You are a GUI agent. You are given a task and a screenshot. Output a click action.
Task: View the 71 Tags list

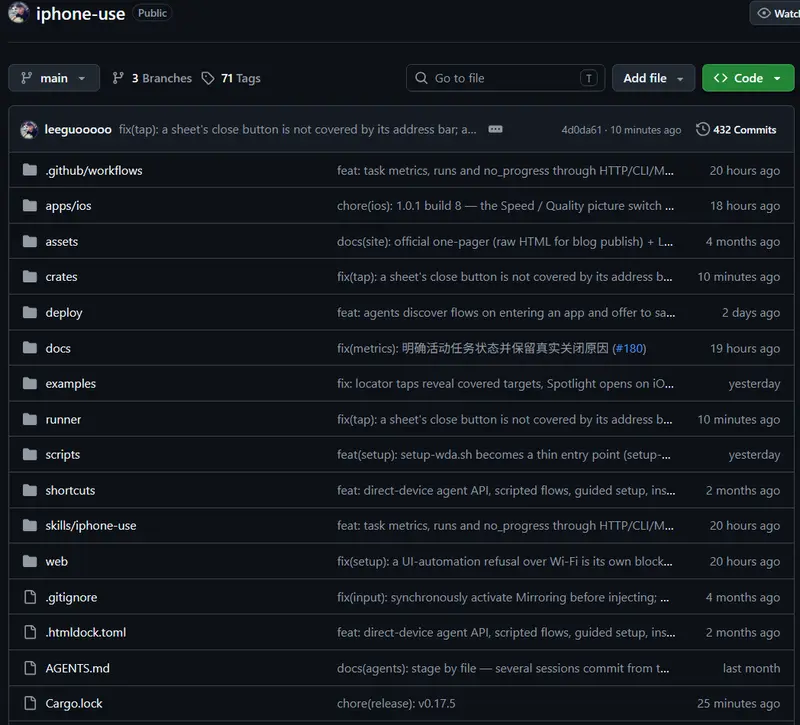pos(231,78)
